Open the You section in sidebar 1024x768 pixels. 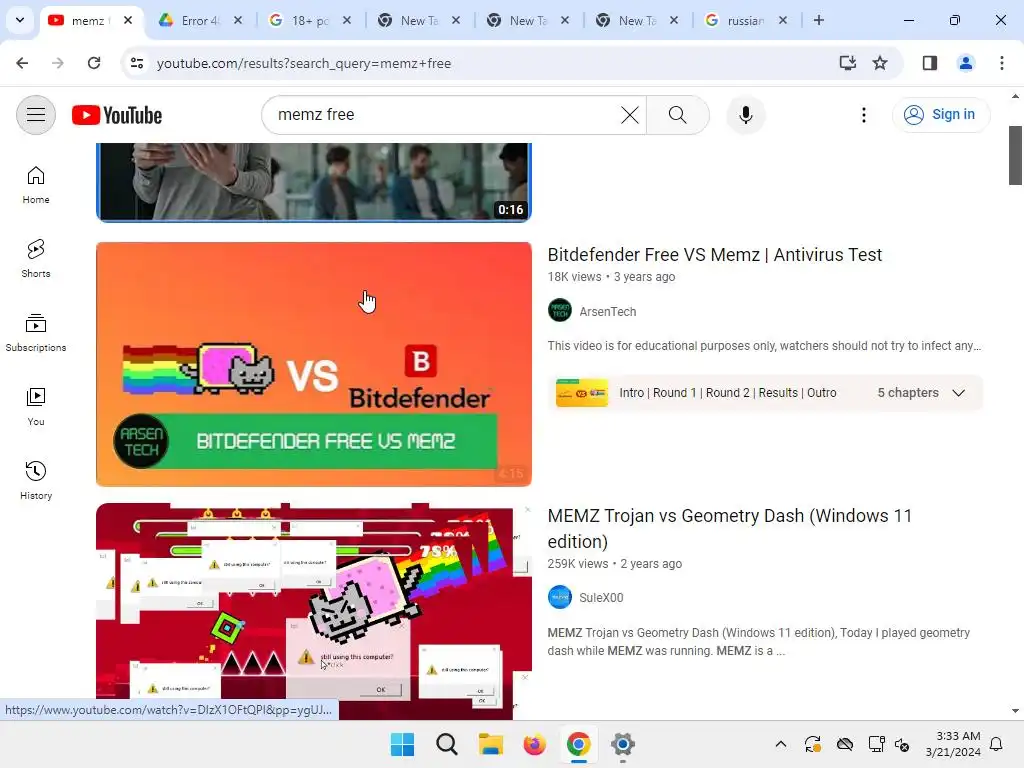tap(36, 406)
